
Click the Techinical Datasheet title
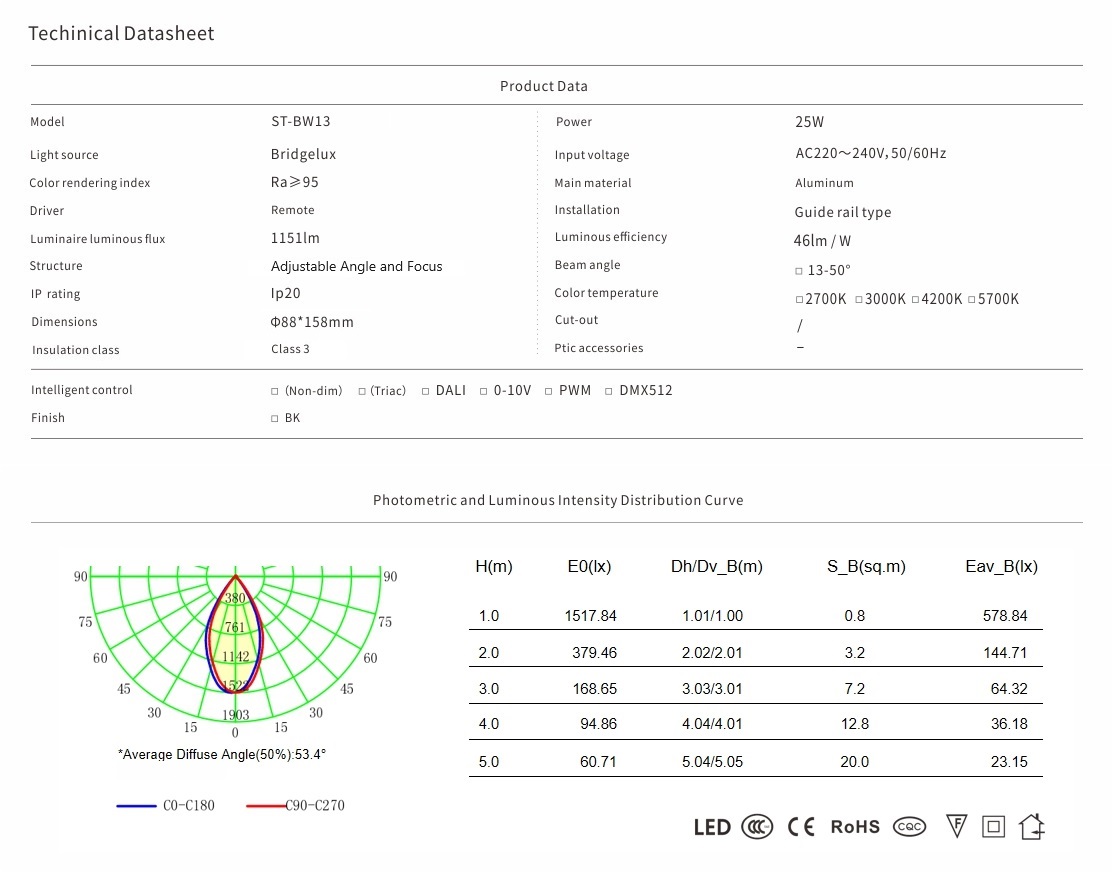121,34
